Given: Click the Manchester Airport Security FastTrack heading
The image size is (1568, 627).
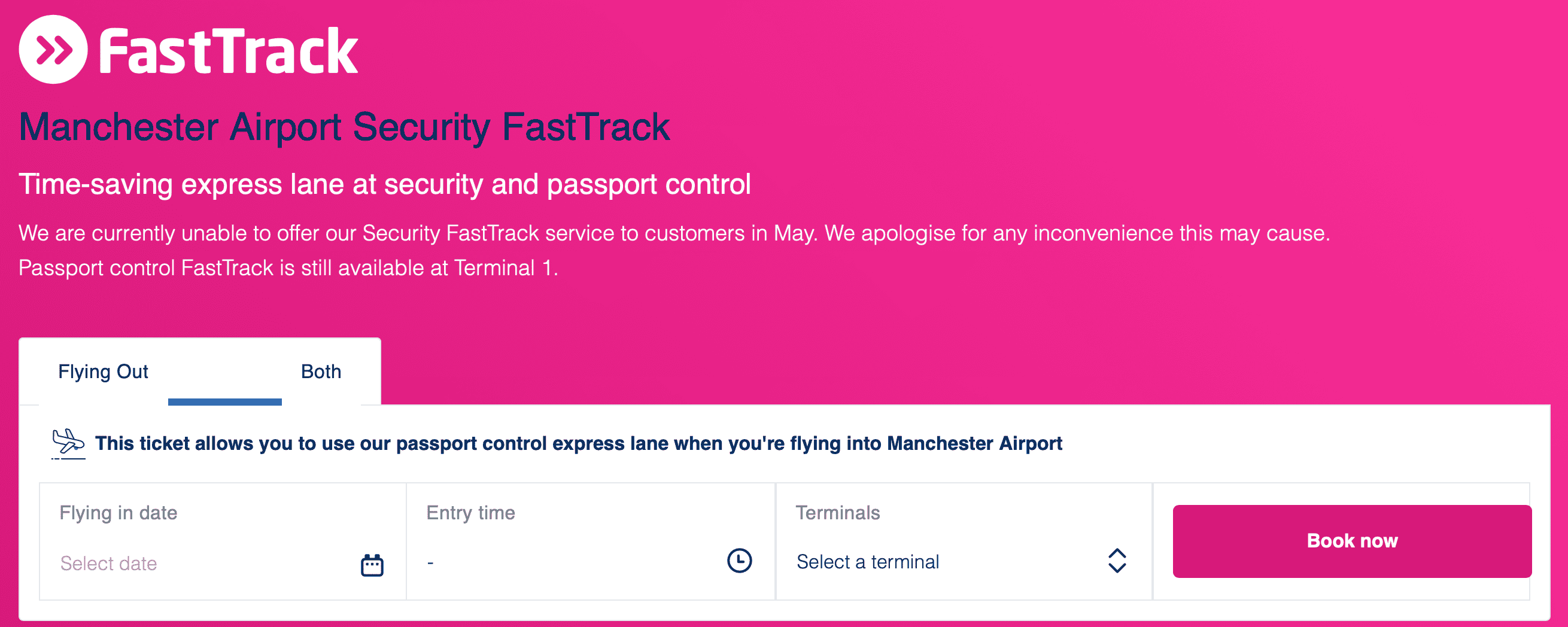Looking at the screenshot, I should pyautogui.click(x=345, y=127).
